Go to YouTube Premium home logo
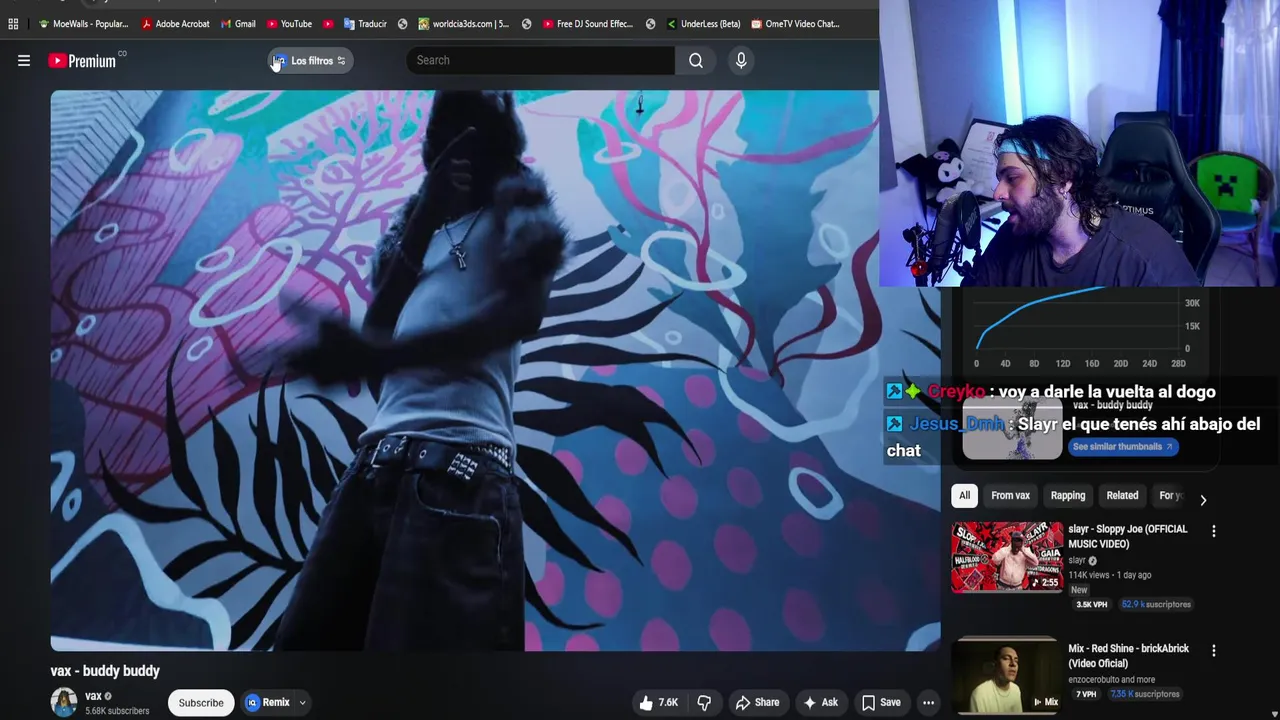The width and height of the screenshot is (1280, 720). [82, 61]
